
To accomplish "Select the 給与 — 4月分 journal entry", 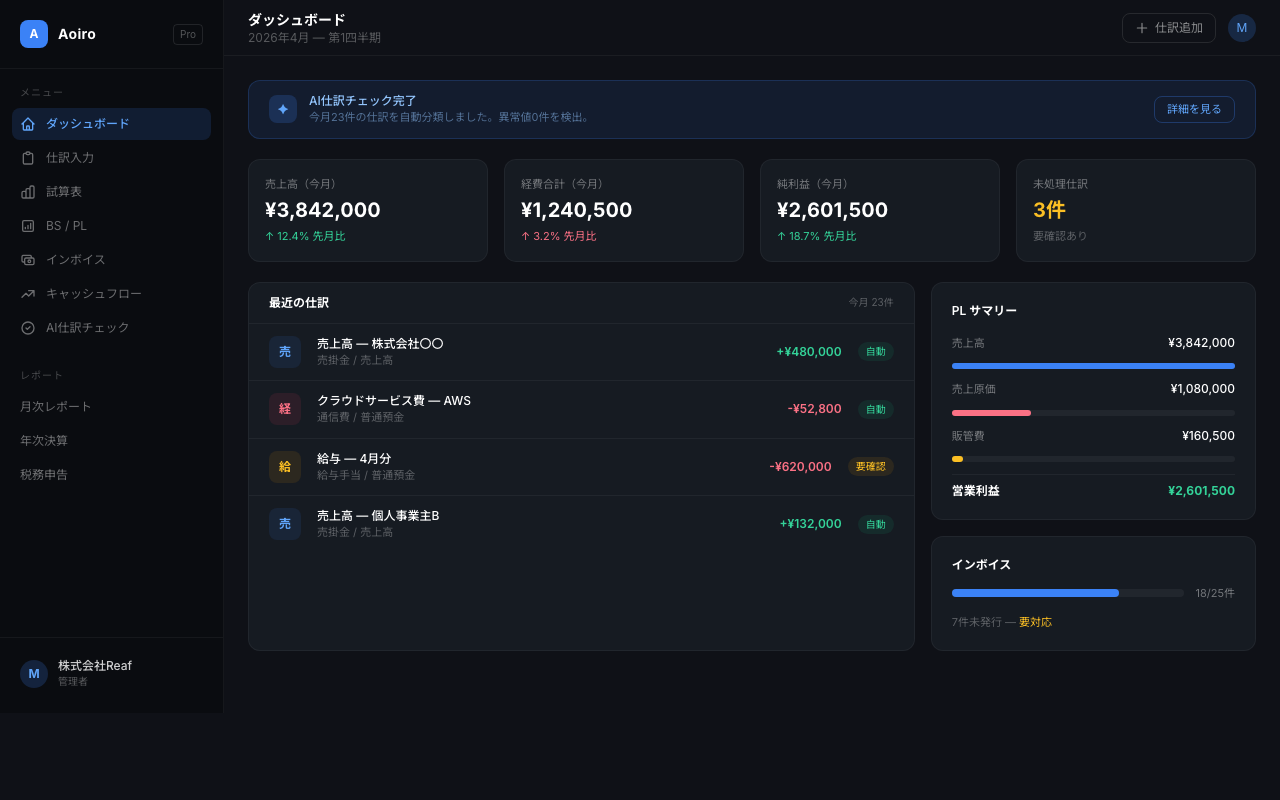I will point(354,459).
